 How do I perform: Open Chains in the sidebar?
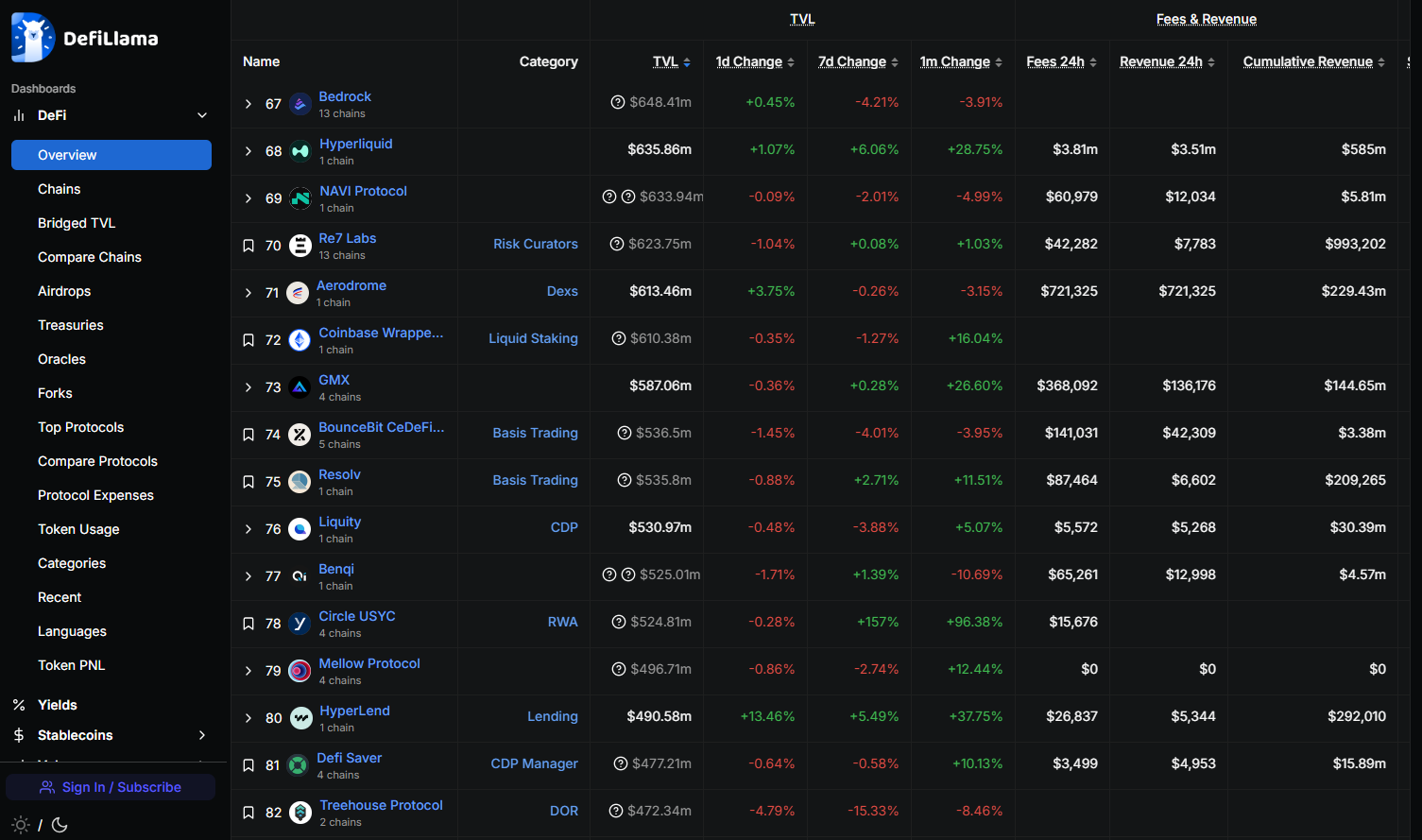tap(60, 189)
